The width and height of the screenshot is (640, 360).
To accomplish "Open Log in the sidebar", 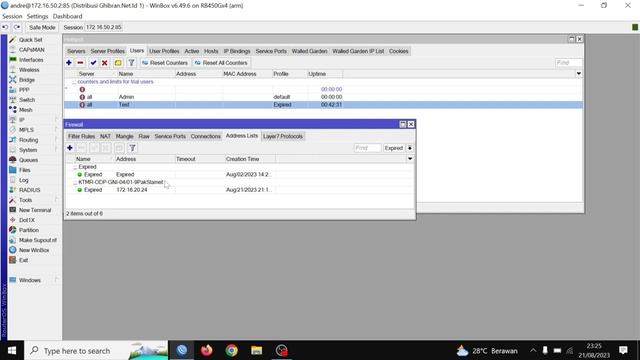I will pyautogui.click(x=24, y=180).
